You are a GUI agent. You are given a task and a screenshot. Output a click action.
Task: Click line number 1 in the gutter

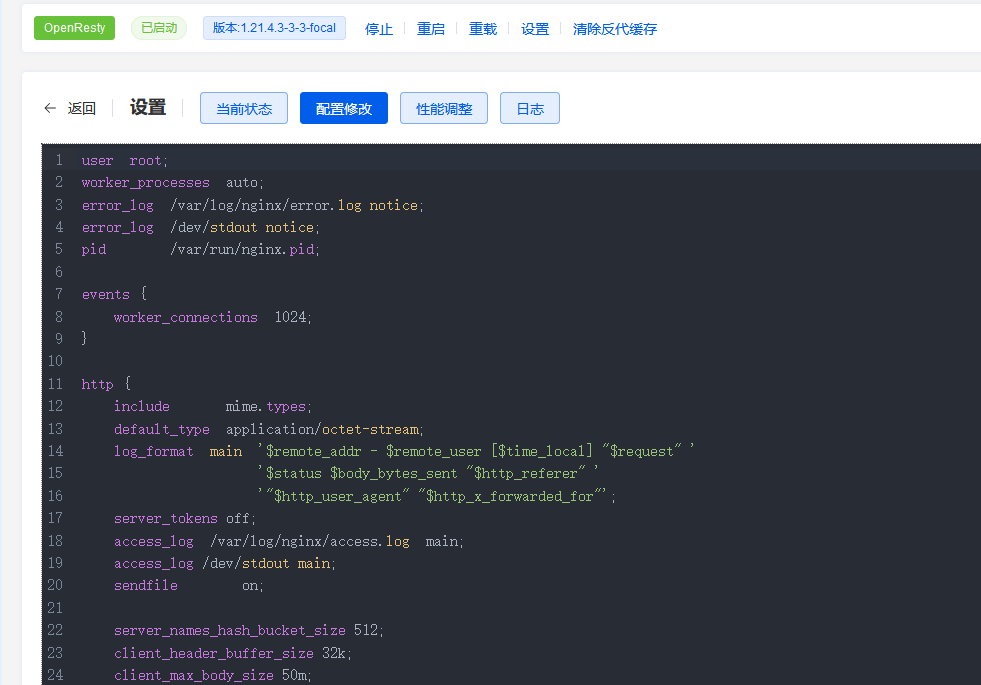pos(59,160)
